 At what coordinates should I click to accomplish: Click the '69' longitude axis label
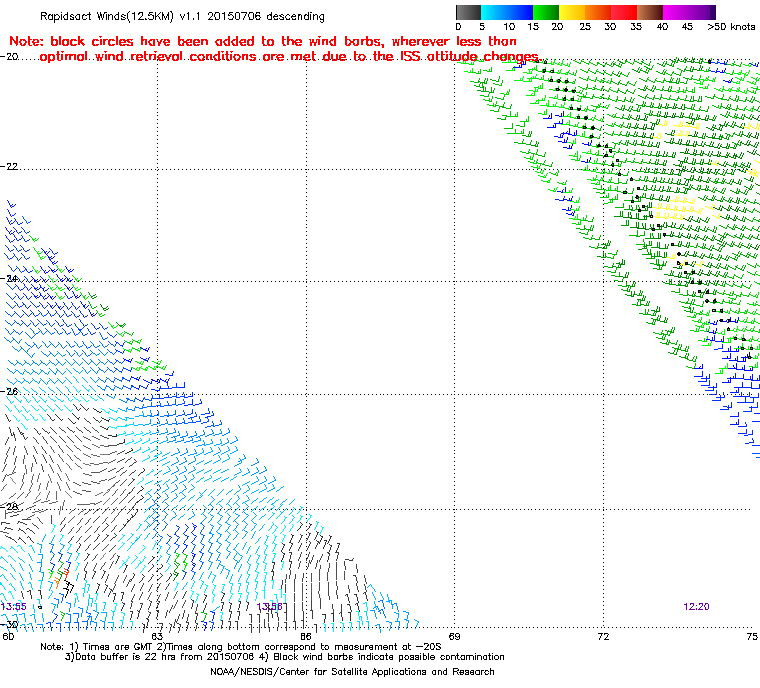pos(455,637)
